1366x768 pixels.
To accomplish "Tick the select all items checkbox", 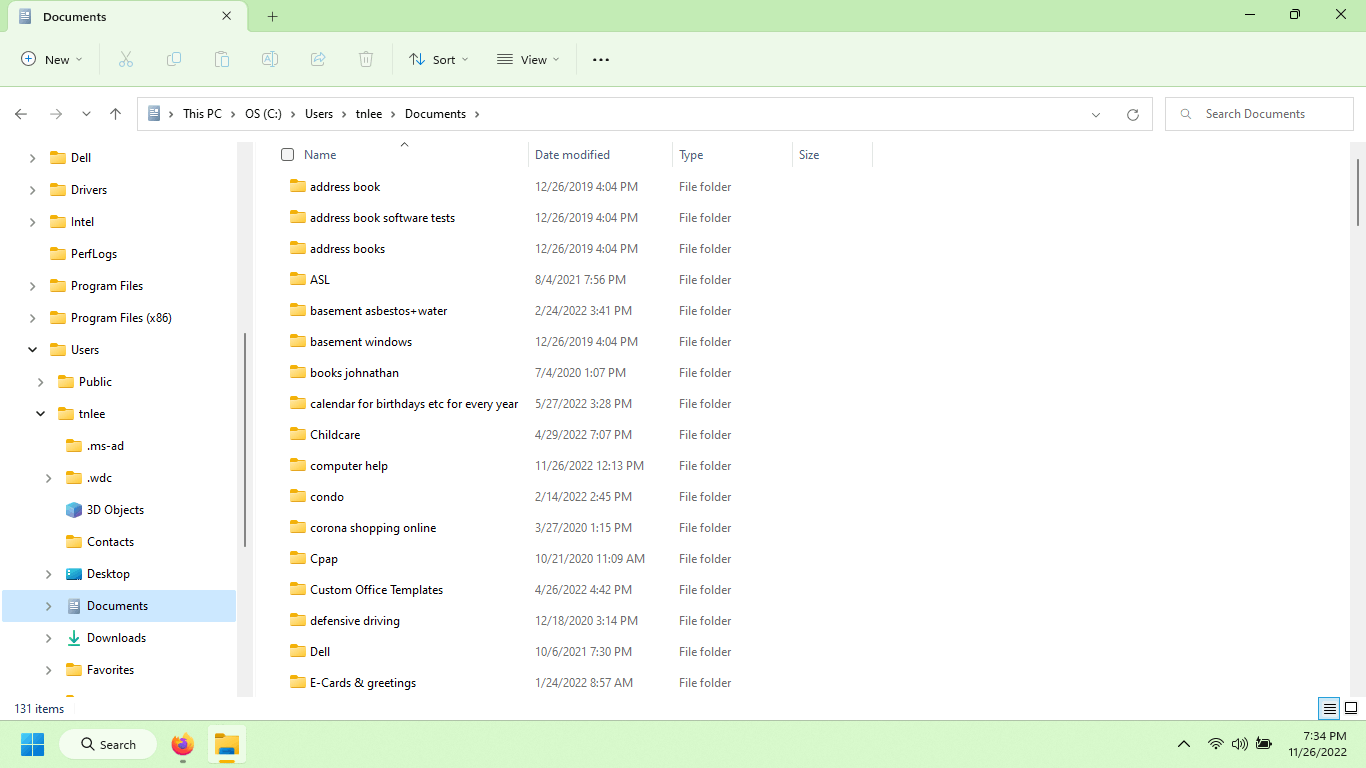I will (x=288, y=155).
